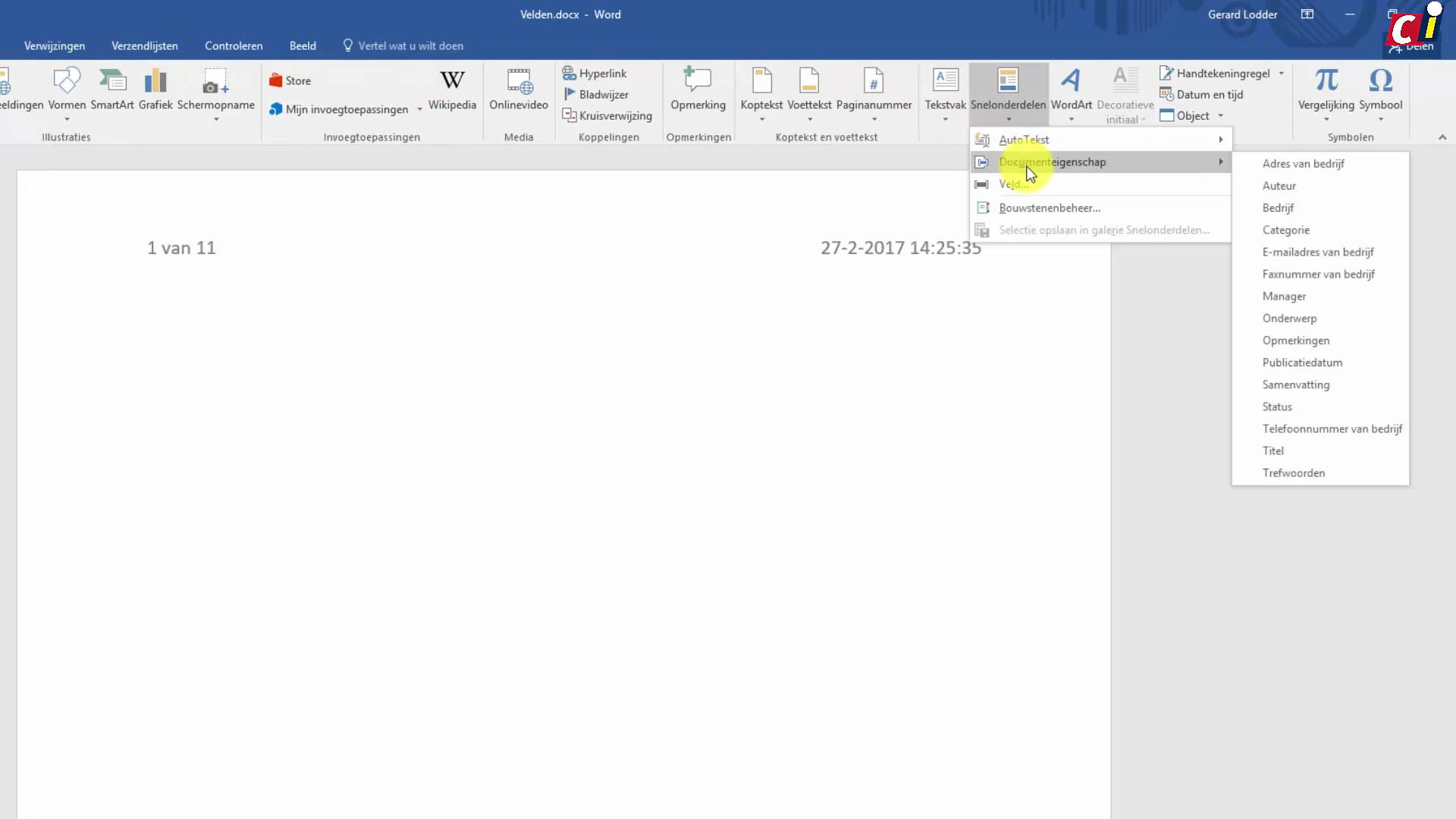Open the Symbool gallery

tap(1382, 89)
